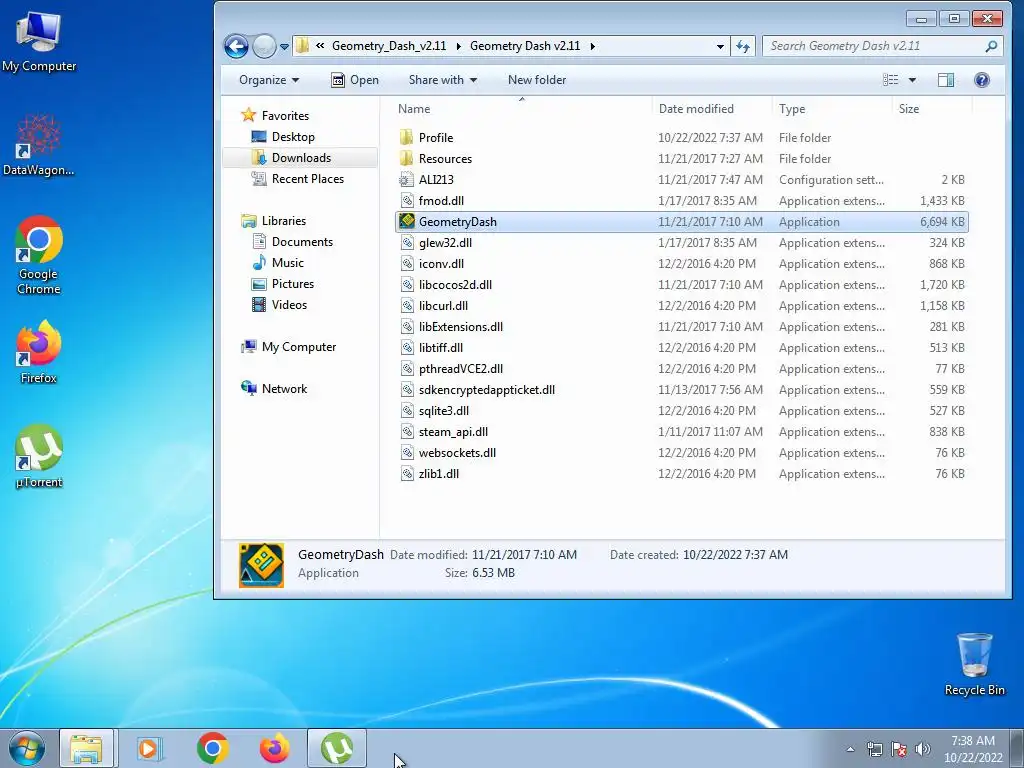Select the websockets.dll file
Viewport: 1024px width, 768px height.
(682, 453)
